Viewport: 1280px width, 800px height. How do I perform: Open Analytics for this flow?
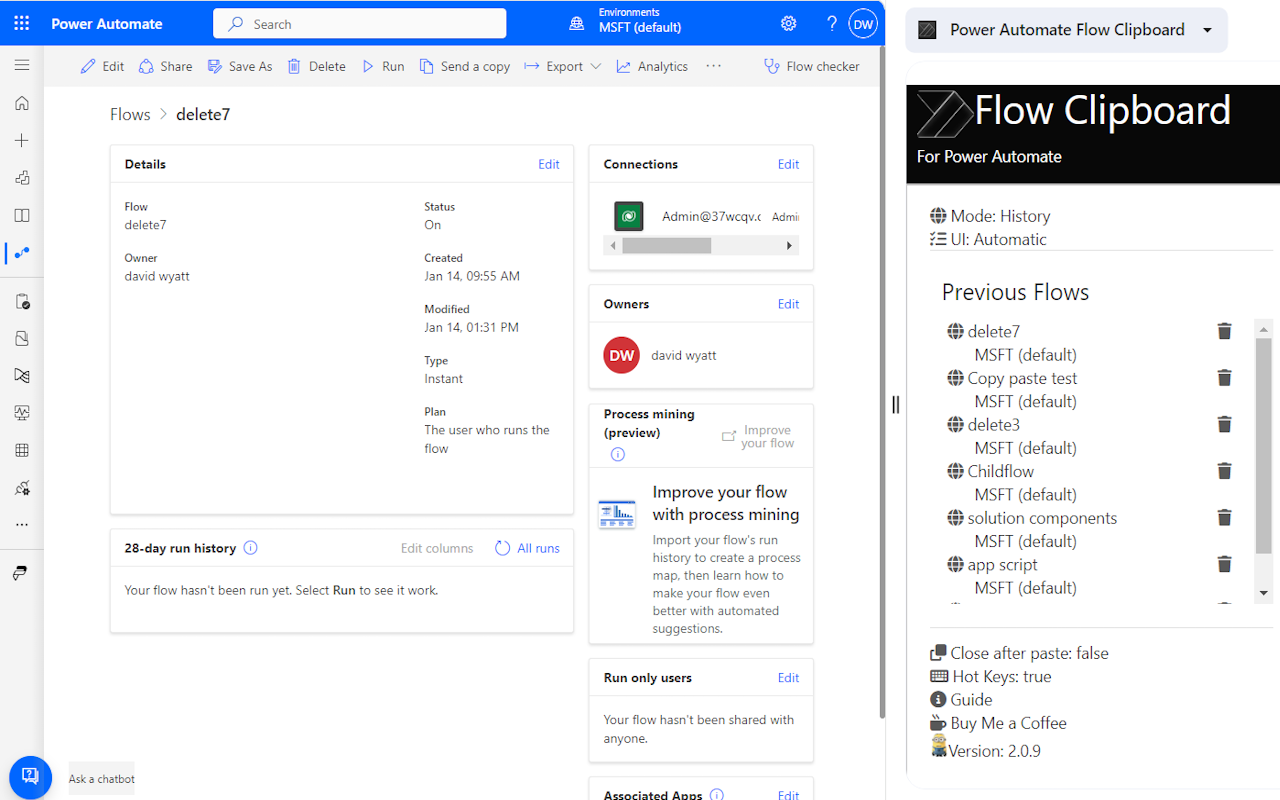pos(652,66)
